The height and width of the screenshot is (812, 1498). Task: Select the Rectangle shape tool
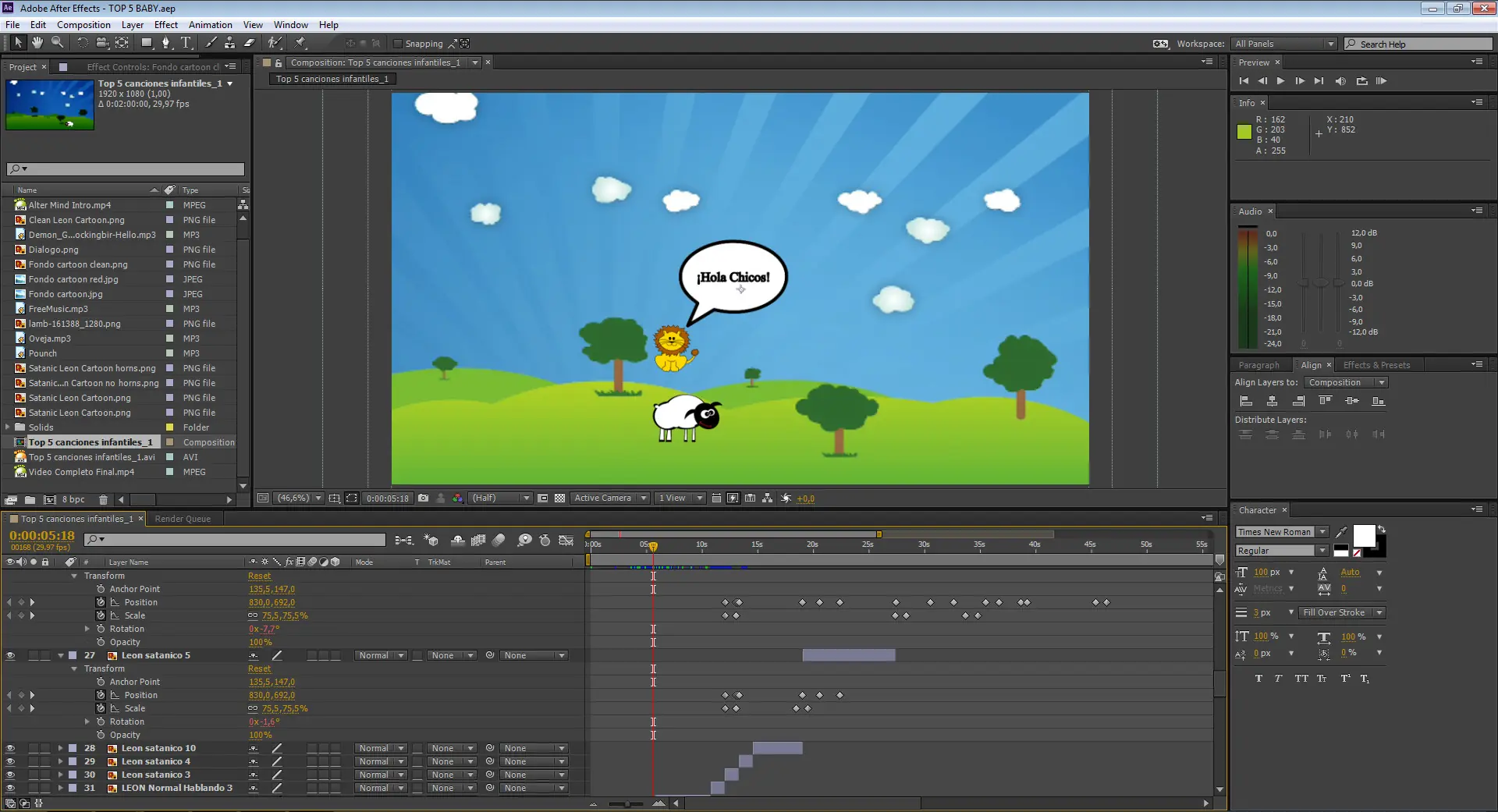click(x=146, y=43)
